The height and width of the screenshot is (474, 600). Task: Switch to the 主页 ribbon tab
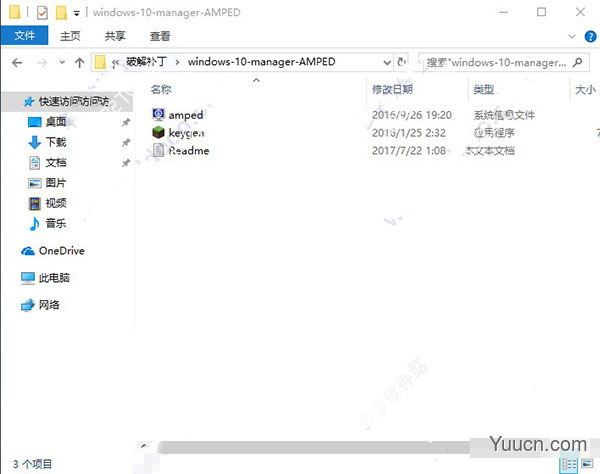pyautogui.click(x=70, y=36)
